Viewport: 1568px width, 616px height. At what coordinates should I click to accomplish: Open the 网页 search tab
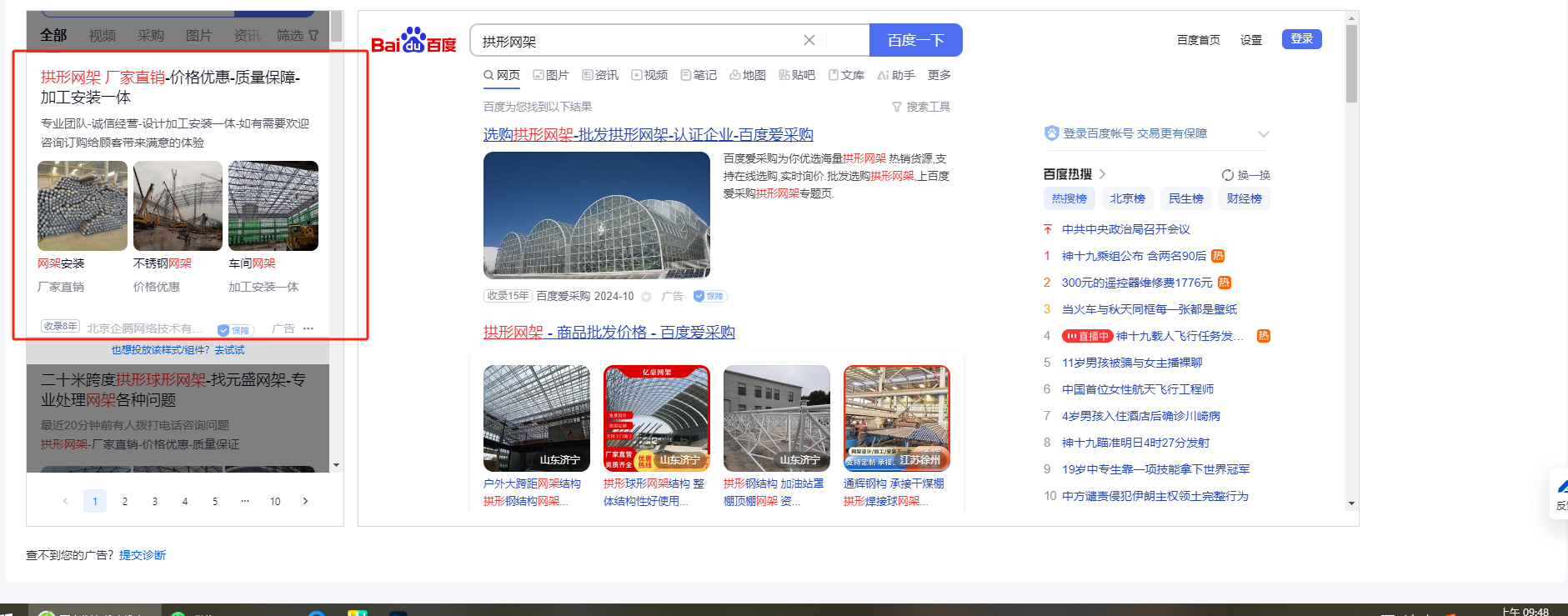[x=502, y=75]
